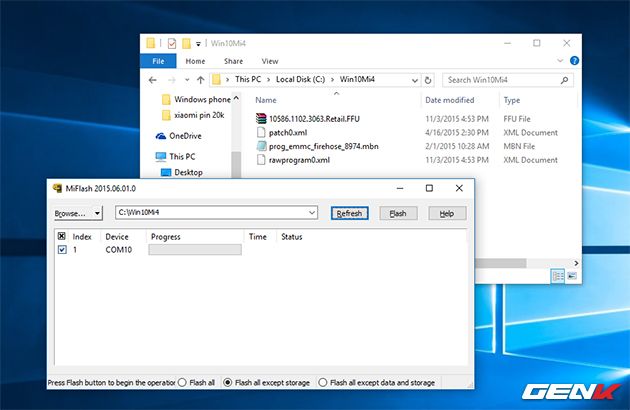
Task: Open the Share ribbon tab
Action: click(233, 61)
